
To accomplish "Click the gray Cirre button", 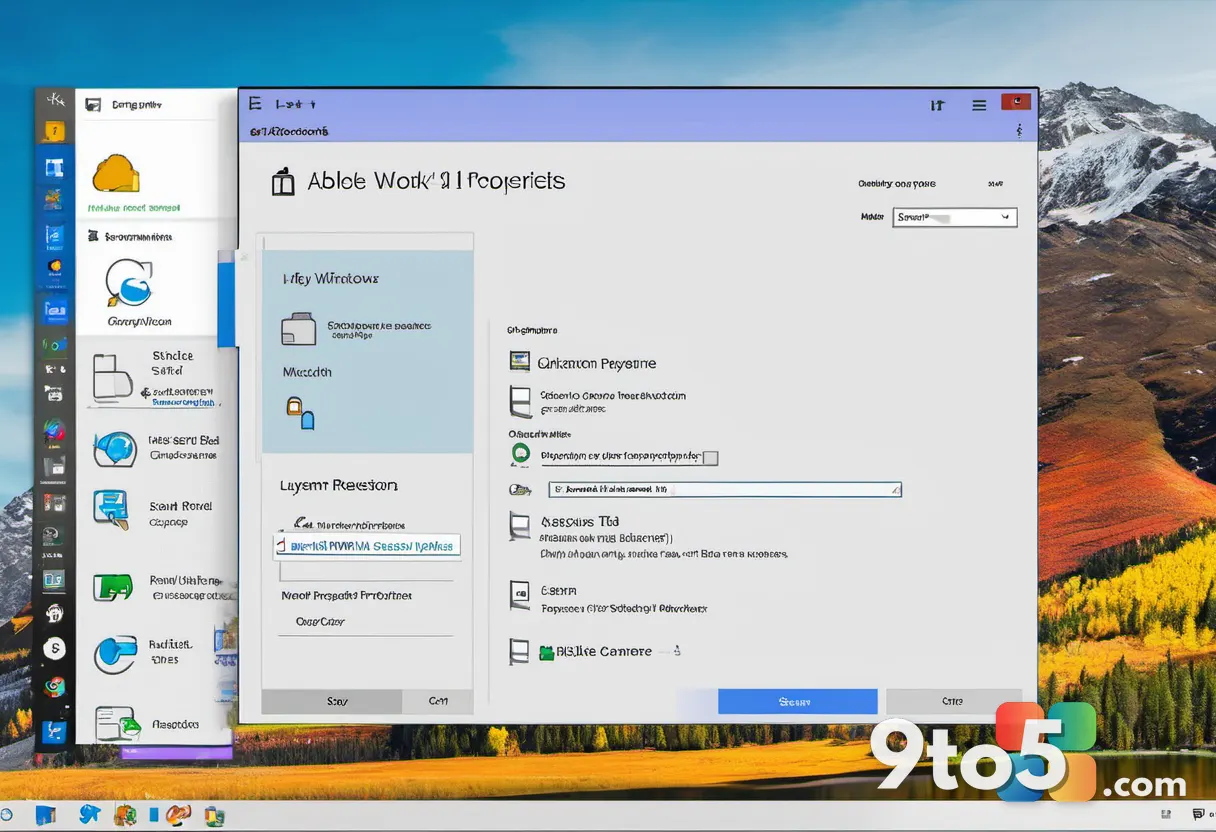I will pos(953,701).
